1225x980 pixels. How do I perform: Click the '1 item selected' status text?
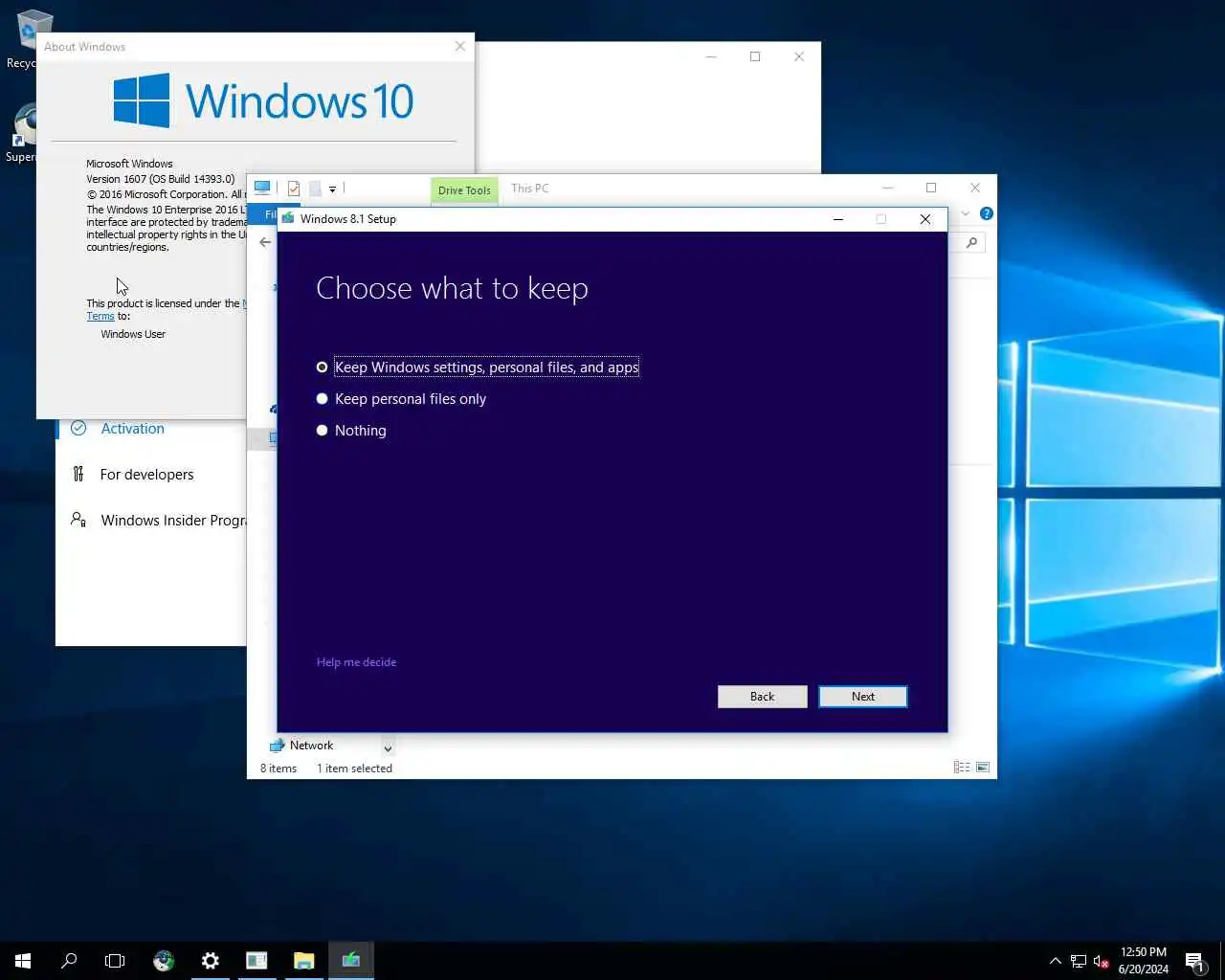[x=354, y=768]
